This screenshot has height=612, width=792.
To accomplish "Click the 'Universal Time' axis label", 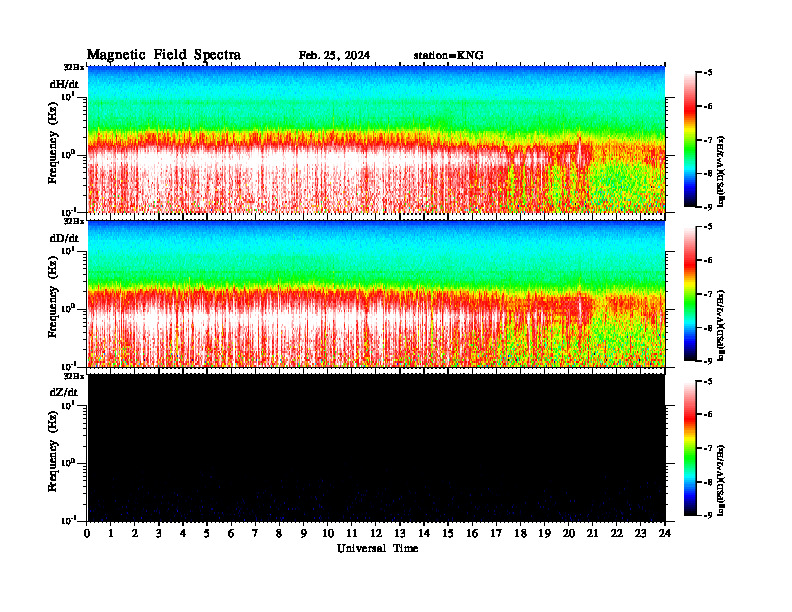I will tap(377, 548).
